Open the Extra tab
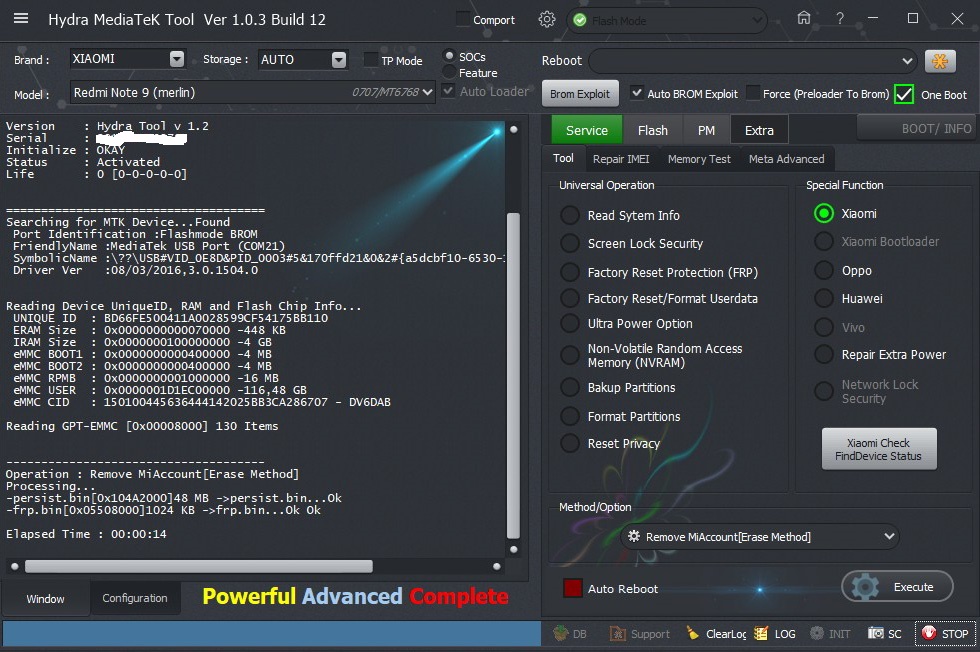The height and width of the screenshot is (652, 980). [x=759, y=130]
